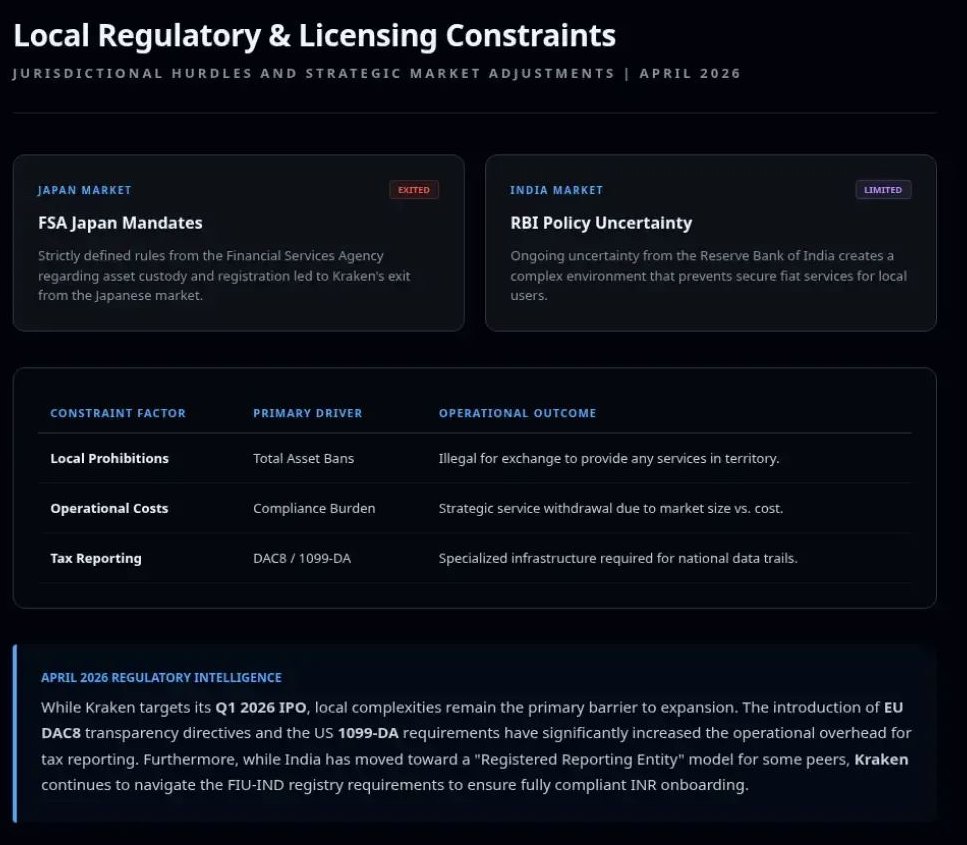The width and height of the screenshot is (967, 845).
Task: Open the FSA Japan Mandates heading
Action: click(120, 223)
